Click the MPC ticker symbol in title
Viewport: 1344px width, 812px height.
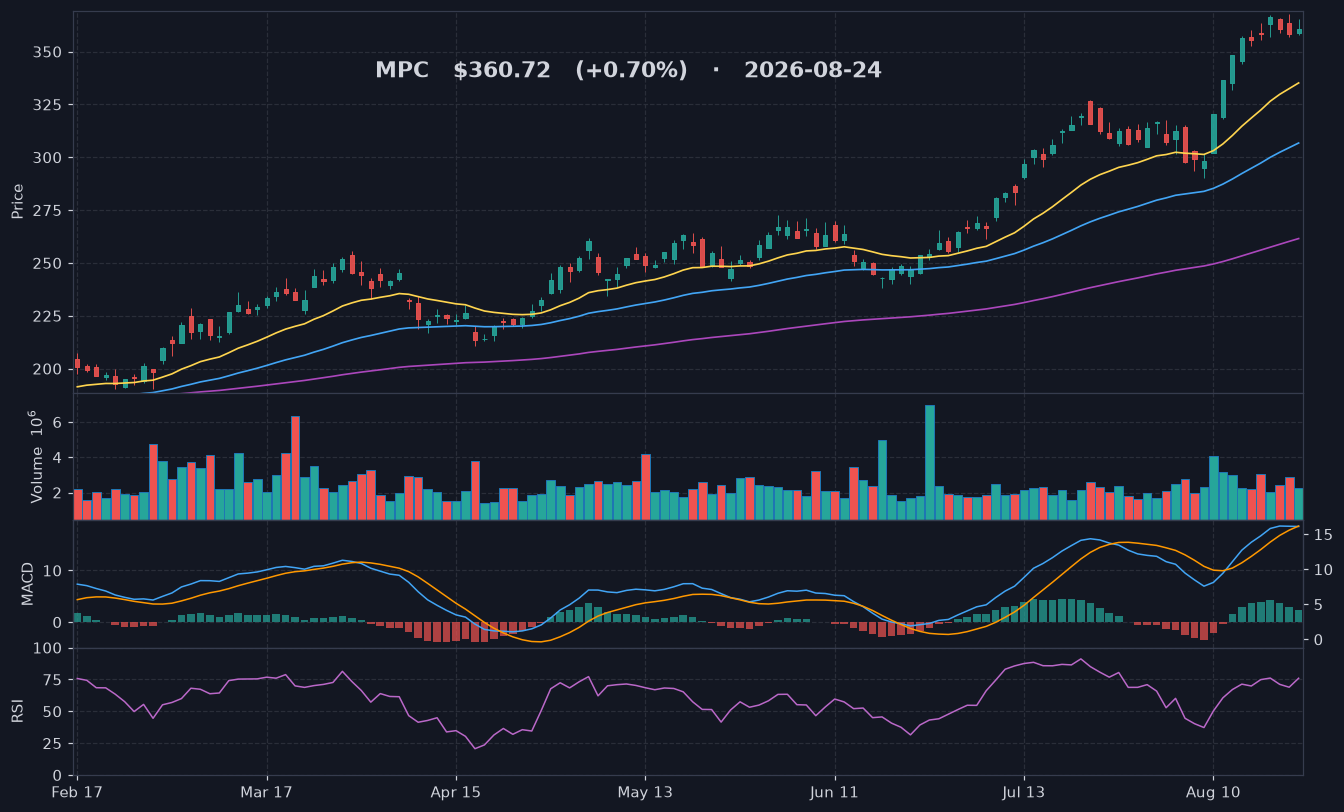coord(401,71)
